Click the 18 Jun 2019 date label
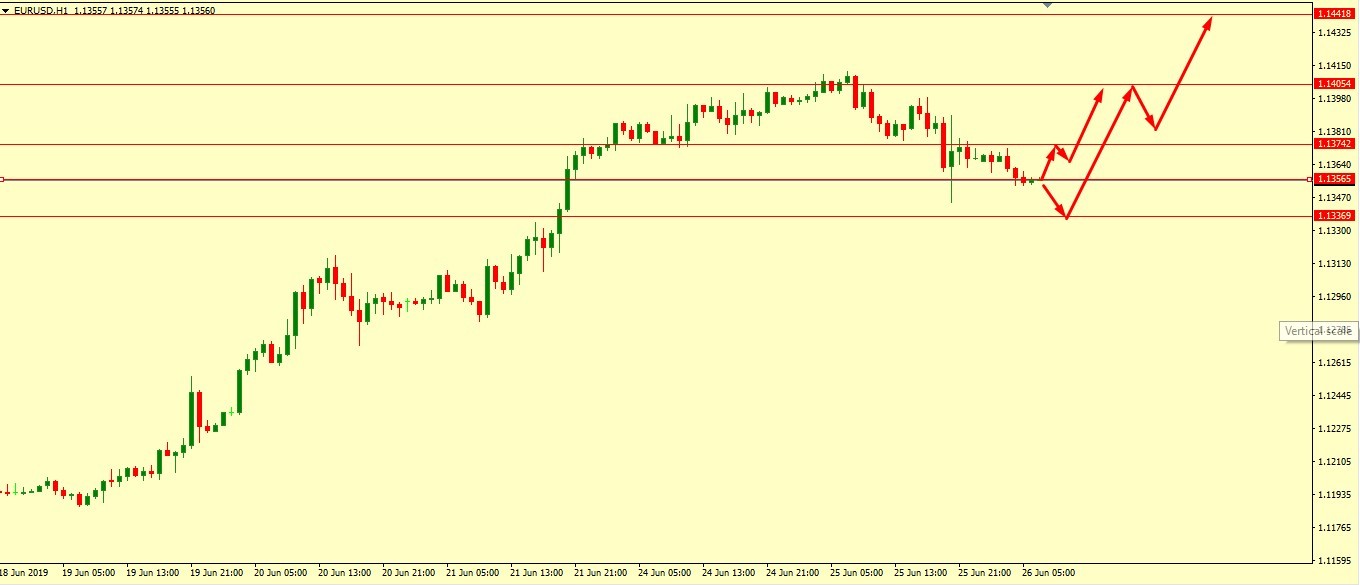This screenshot has height=585, width=1360. pyautogui.click(x=26, y=573)
